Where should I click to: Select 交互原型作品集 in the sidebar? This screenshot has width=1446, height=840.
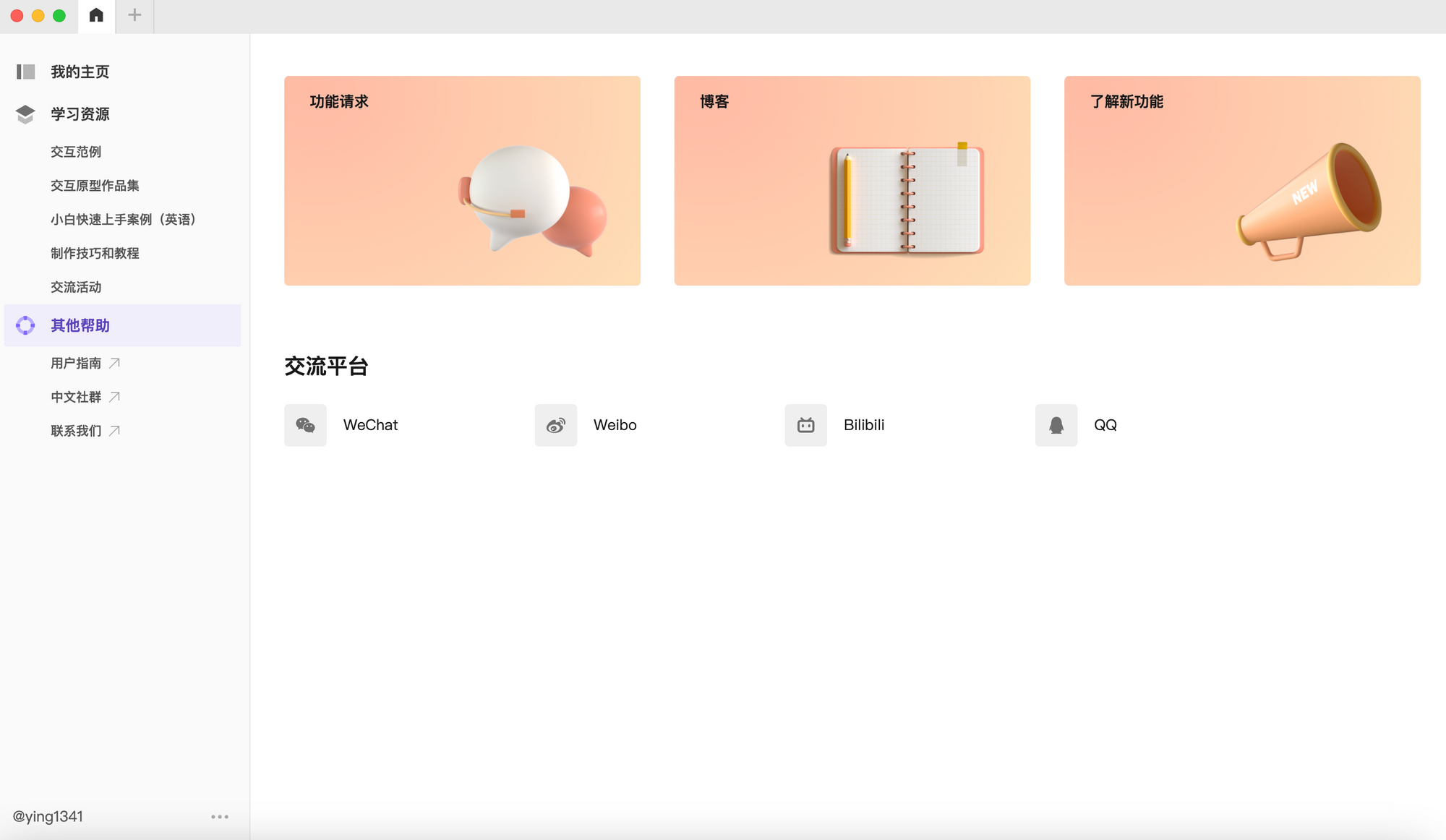click(95, 186)
